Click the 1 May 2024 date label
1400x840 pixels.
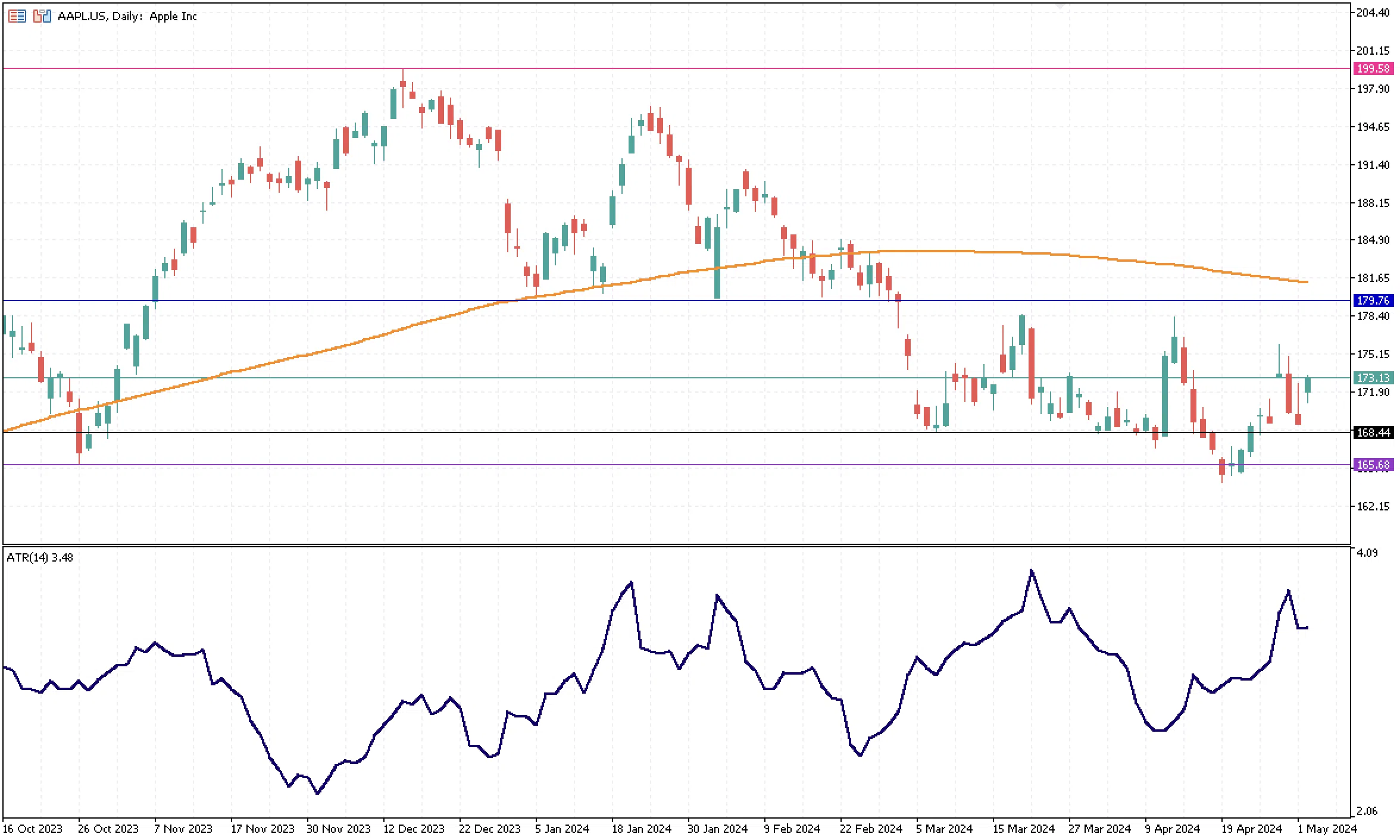pyautogui.click(x=1327, y=829)
